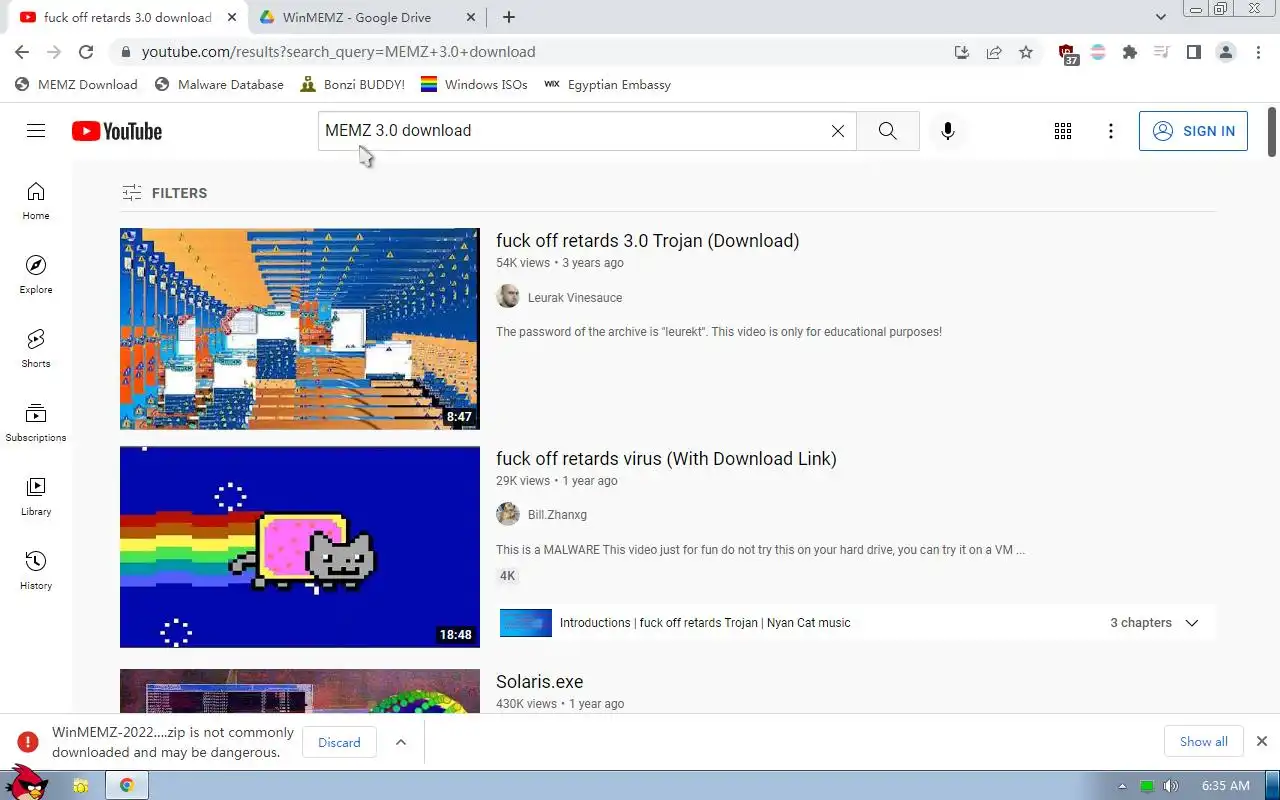Click the 6:35 AM clock
Viewport: 1280px width, 800px height.
point(1226,786)
